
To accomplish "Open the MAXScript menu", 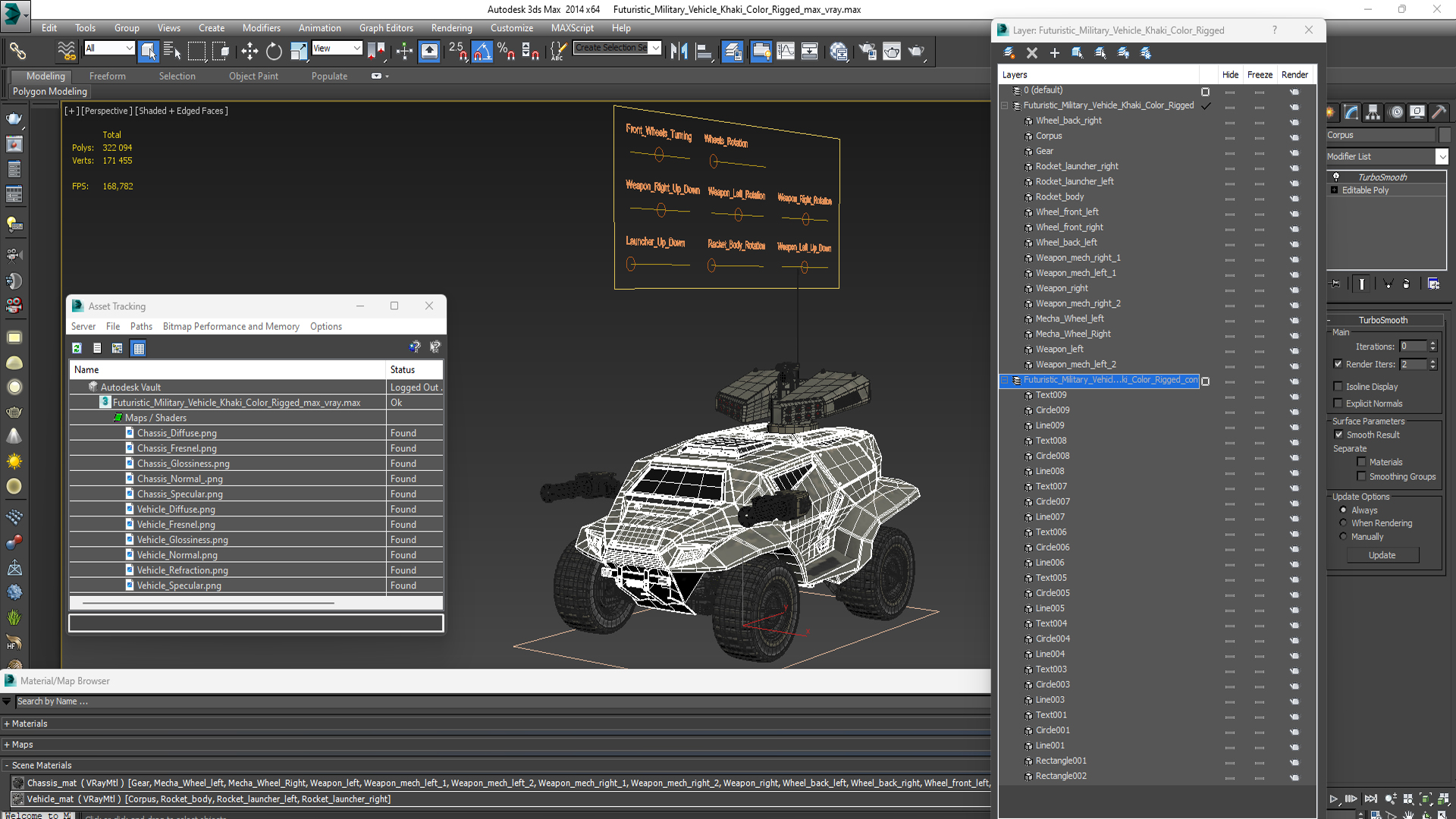I will pos(572,28).
